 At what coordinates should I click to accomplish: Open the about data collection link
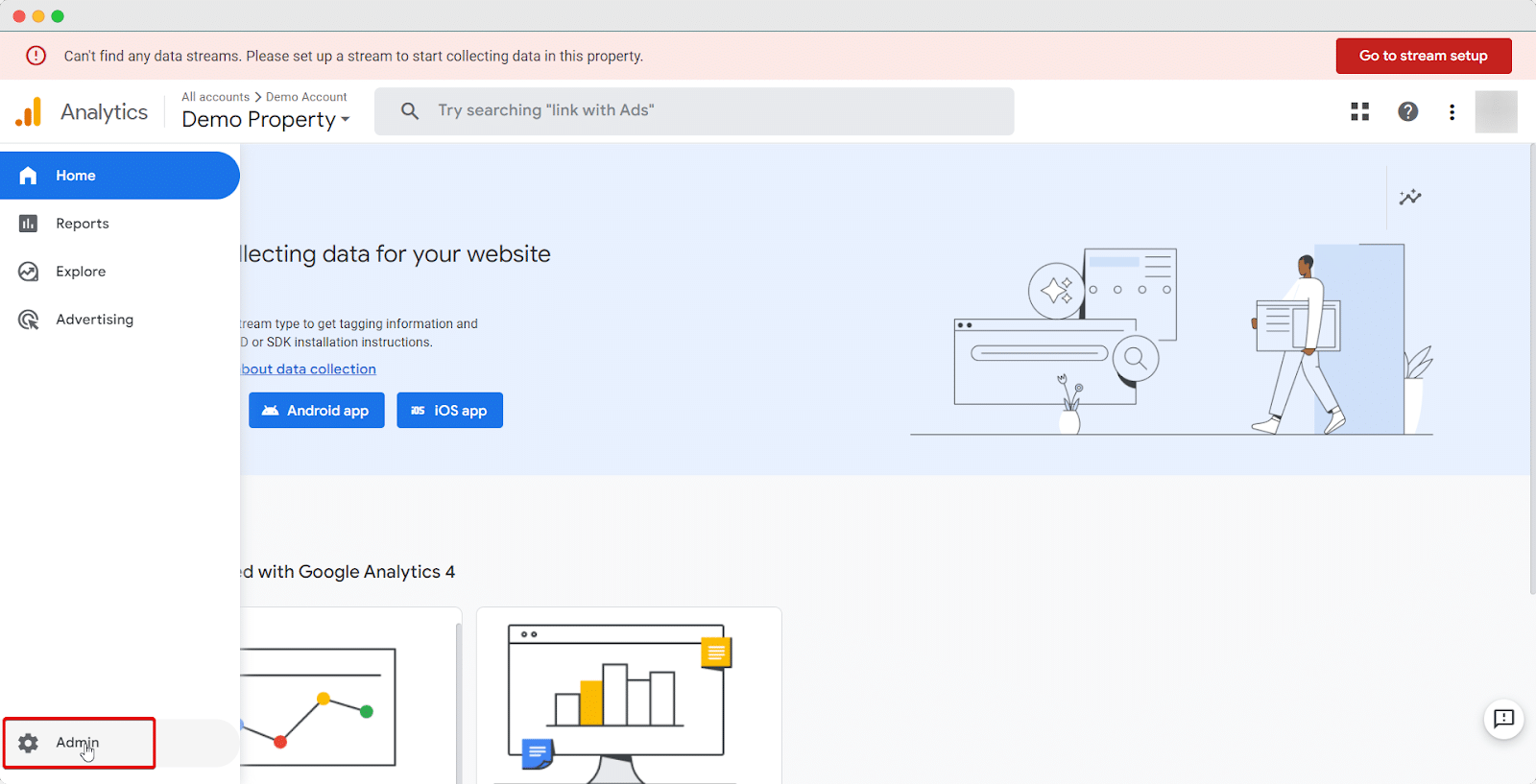click(x=308, y=369)
